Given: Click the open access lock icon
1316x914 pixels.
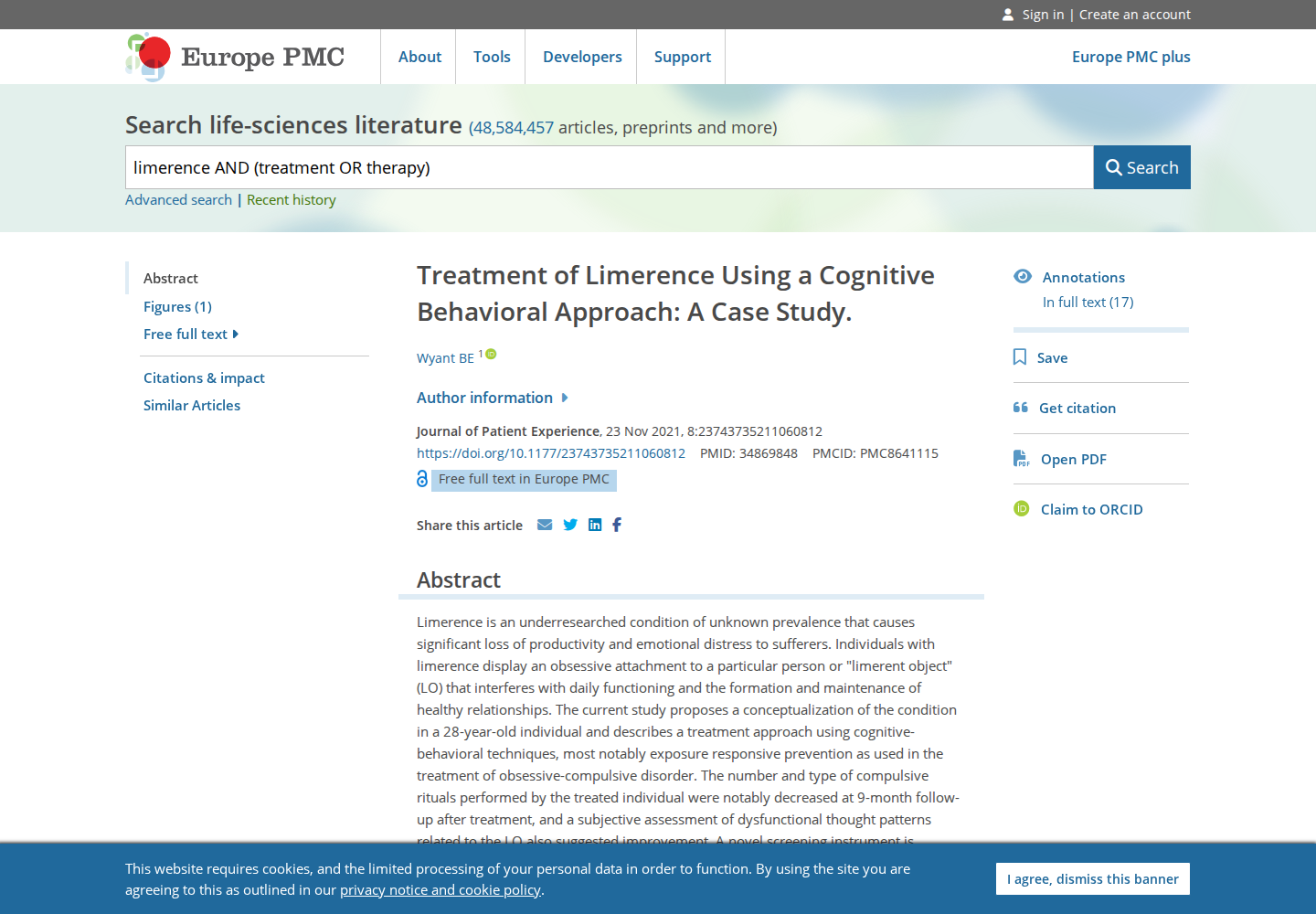Looking at the screenshot, I should [x=422, y=479].
